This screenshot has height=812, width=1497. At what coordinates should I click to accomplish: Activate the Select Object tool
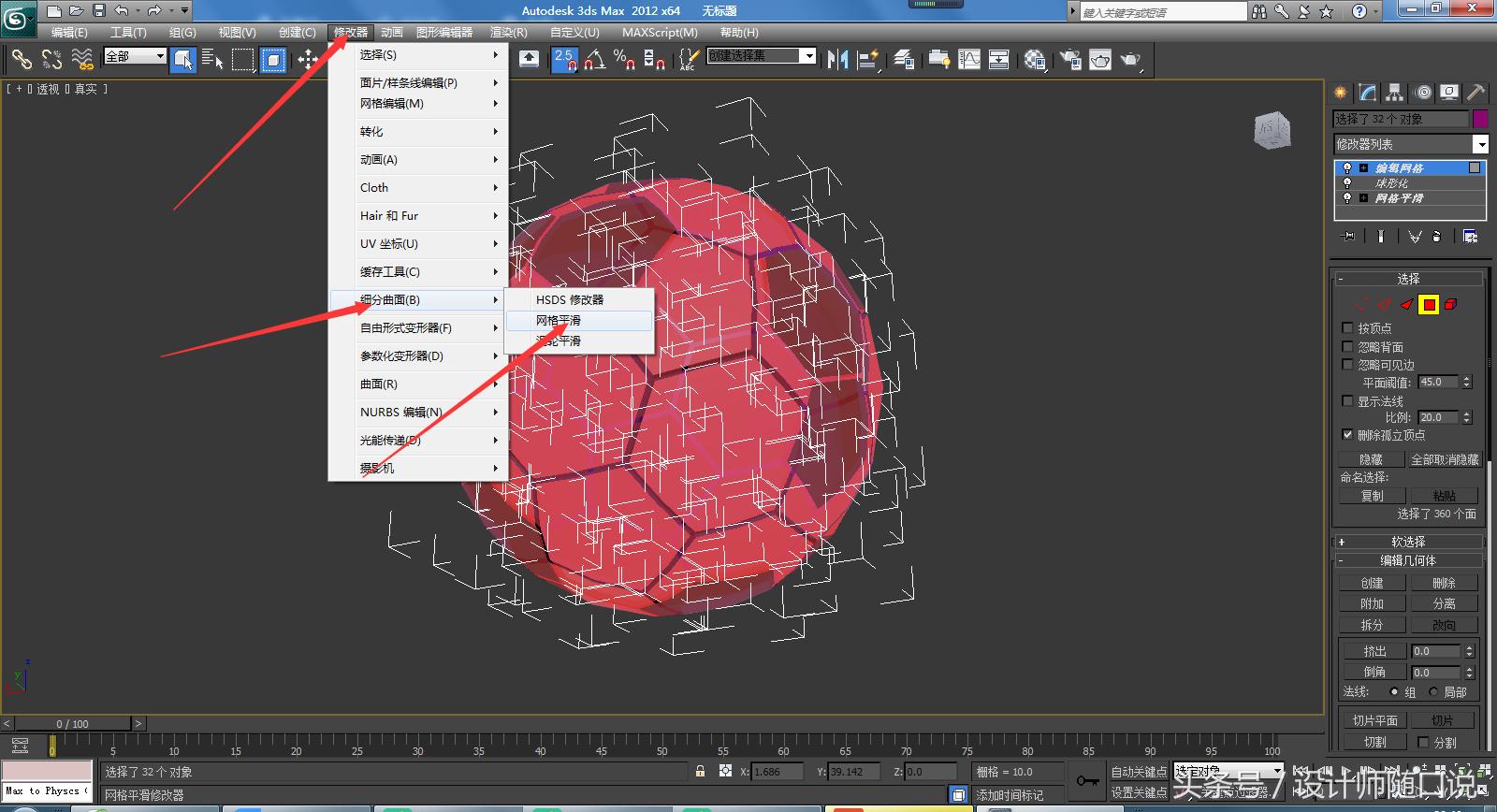183,60
